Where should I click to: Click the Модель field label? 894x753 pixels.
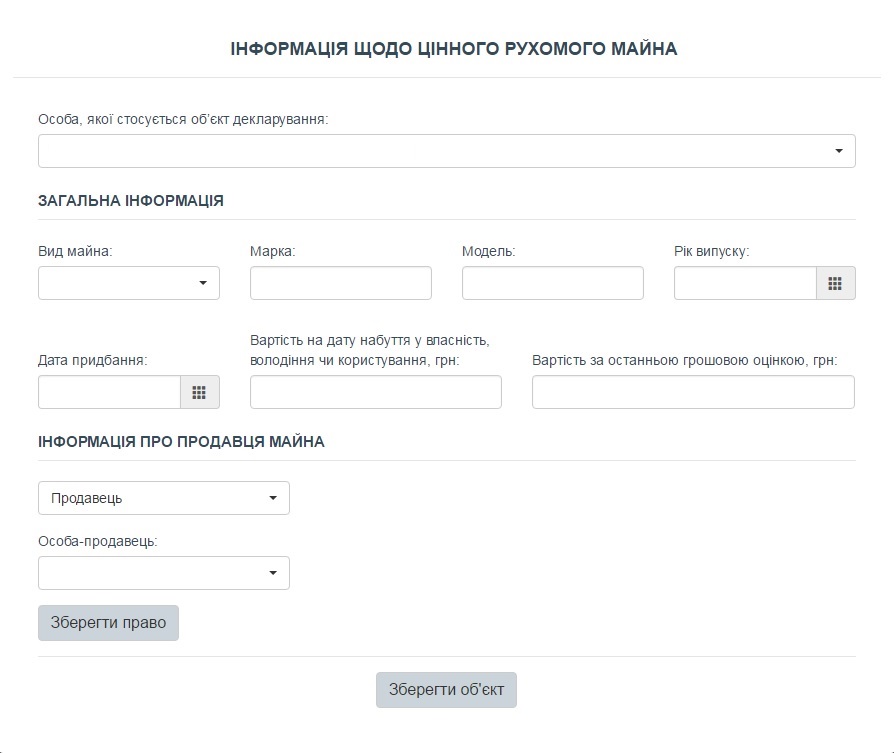point(488,251)
